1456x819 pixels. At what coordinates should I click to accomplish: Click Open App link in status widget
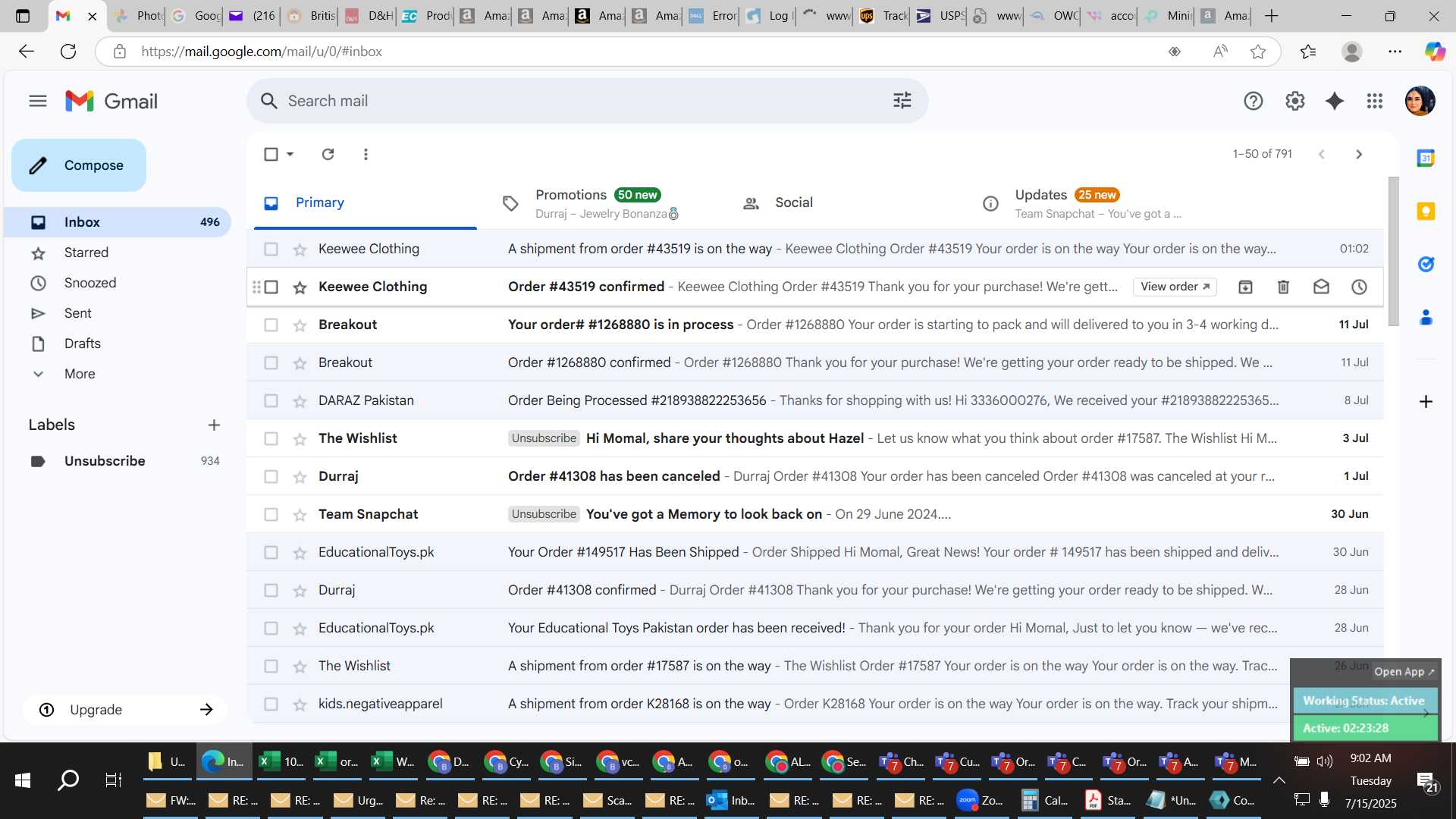click(x=1404, y=672)
